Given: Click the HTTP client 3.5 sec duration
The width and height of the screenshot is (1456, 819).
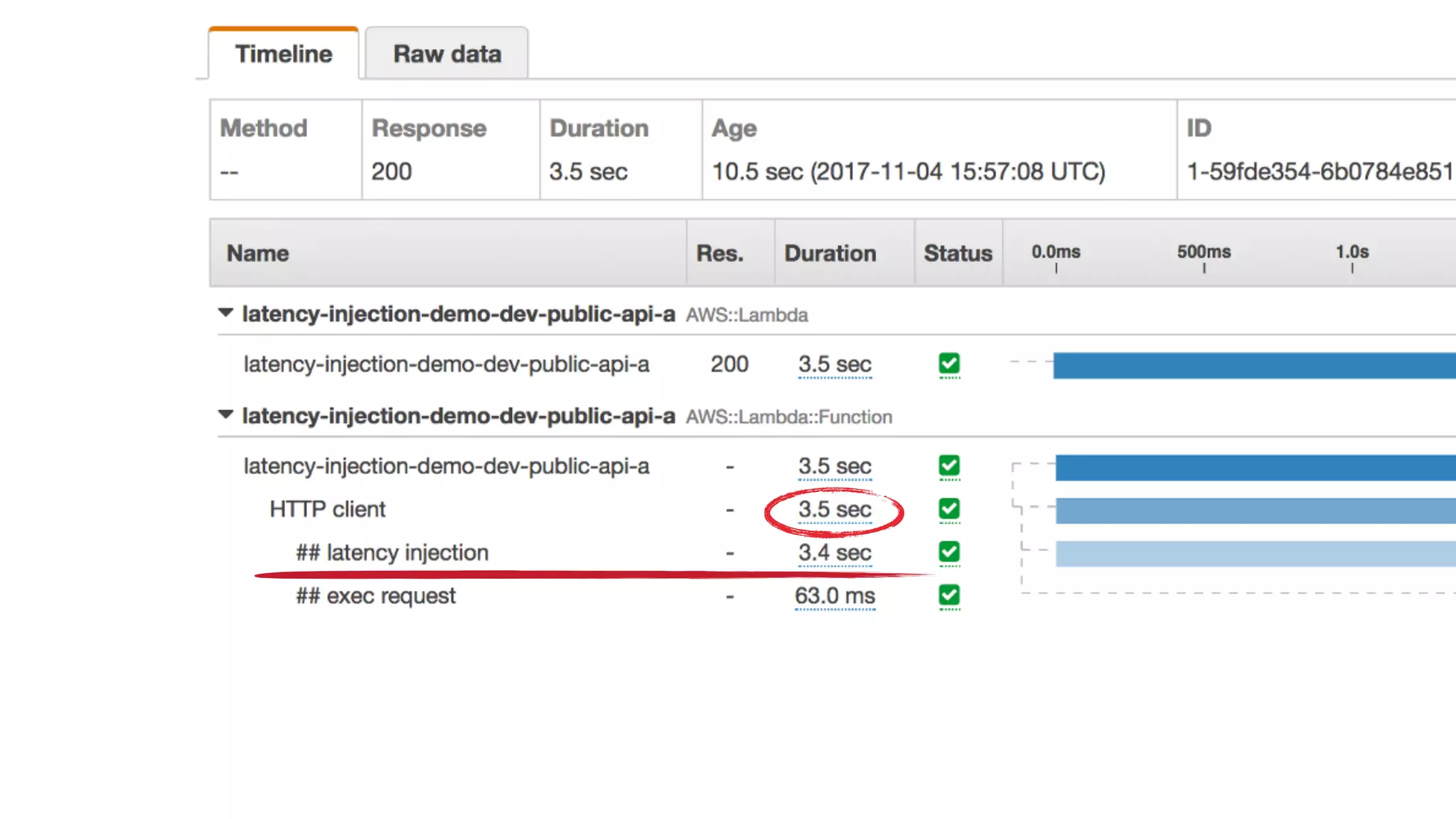Looking at the screenshot, I should 834,510.
